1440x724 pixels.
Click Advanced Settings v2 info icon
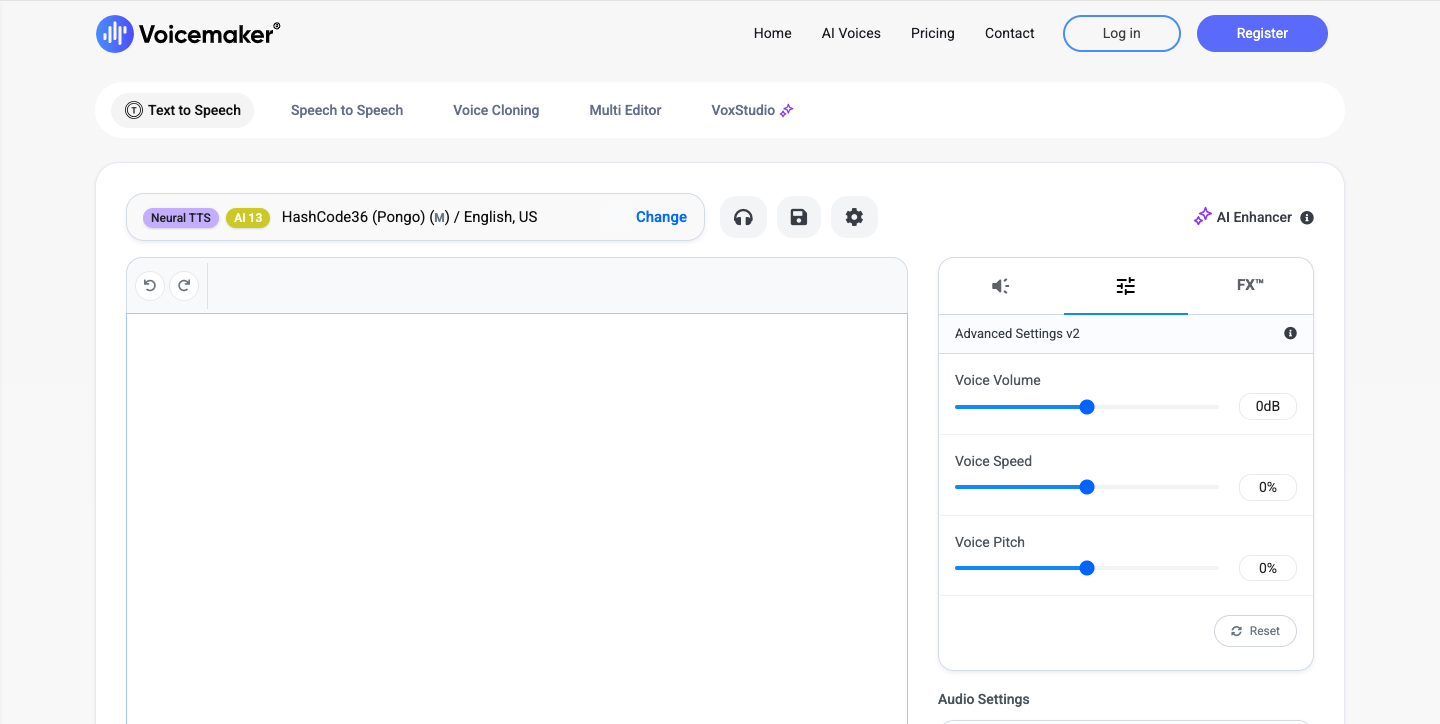tap(1290, 333)
